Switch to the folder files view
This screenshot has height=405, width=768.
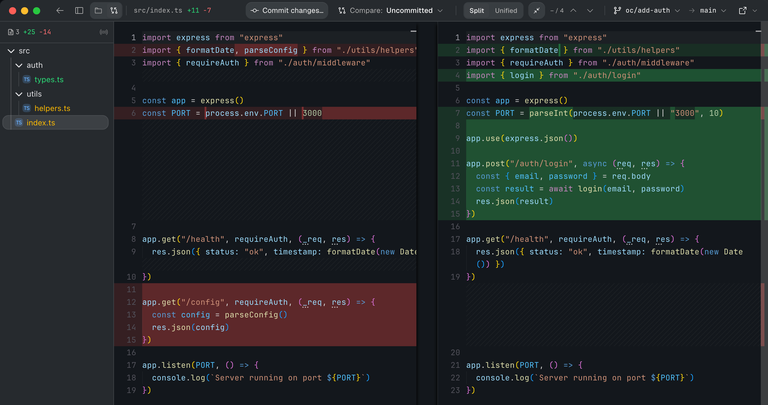[x=98, y=10]
